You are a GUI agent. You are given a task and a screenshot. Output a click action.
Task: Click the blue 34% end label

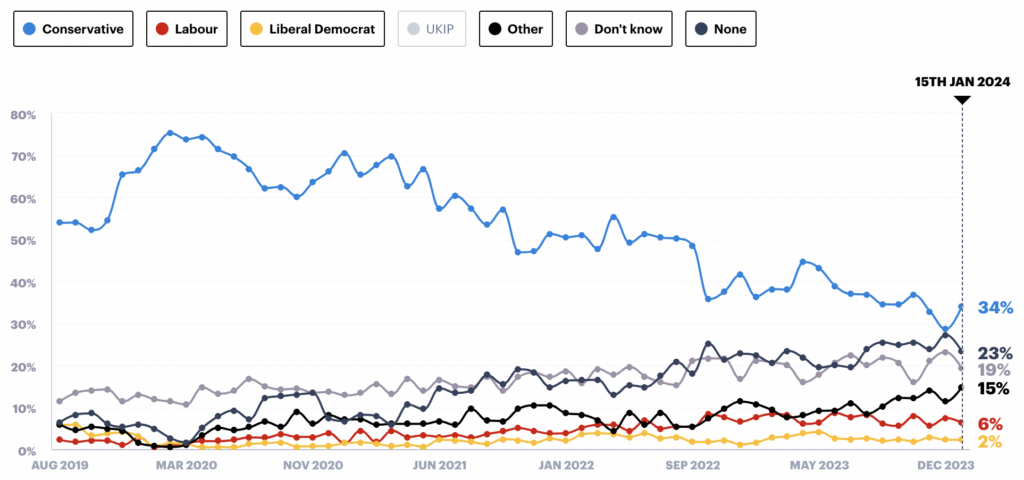tap(995, 307)
